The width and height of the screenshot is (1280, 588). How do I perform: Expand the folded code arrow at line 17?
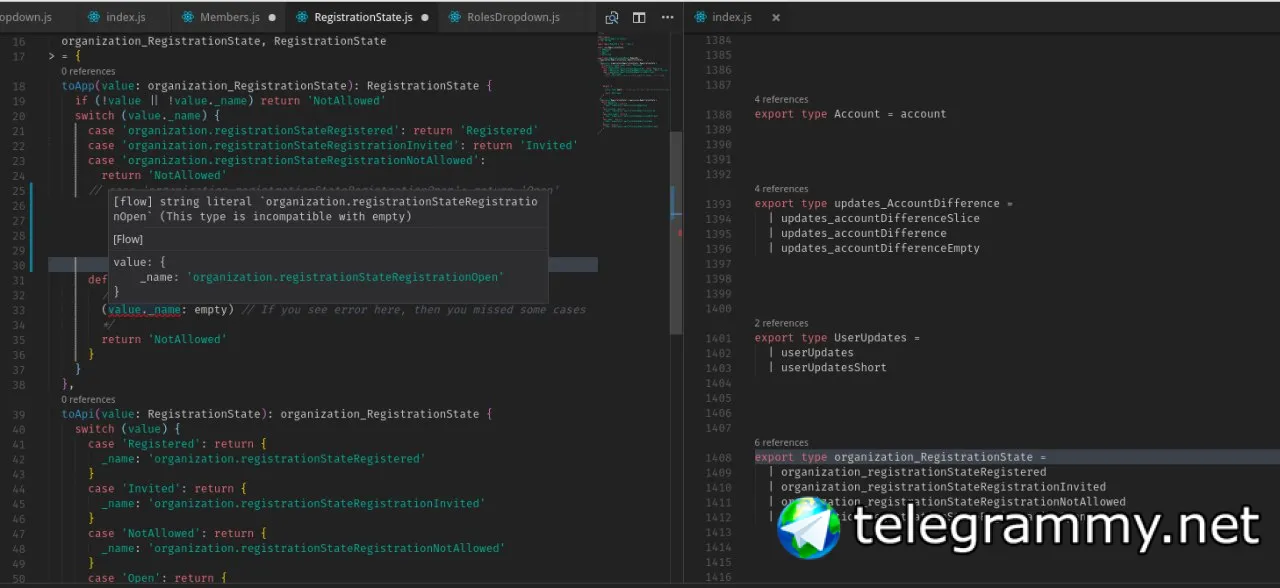pyautogui.click(x=51, y=57)
